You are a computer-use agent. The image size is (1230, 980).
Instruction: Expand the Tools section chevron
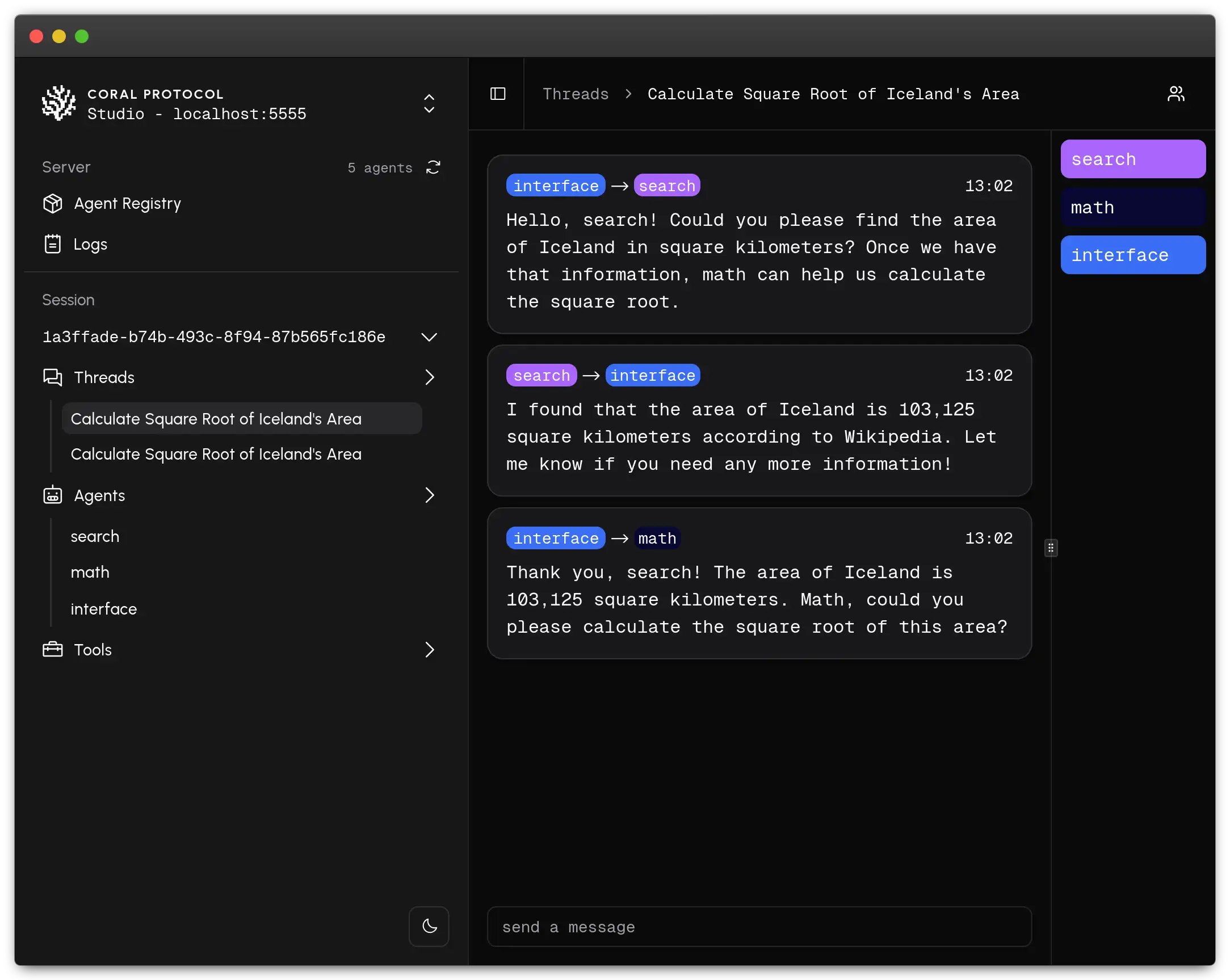pos(429,649)
